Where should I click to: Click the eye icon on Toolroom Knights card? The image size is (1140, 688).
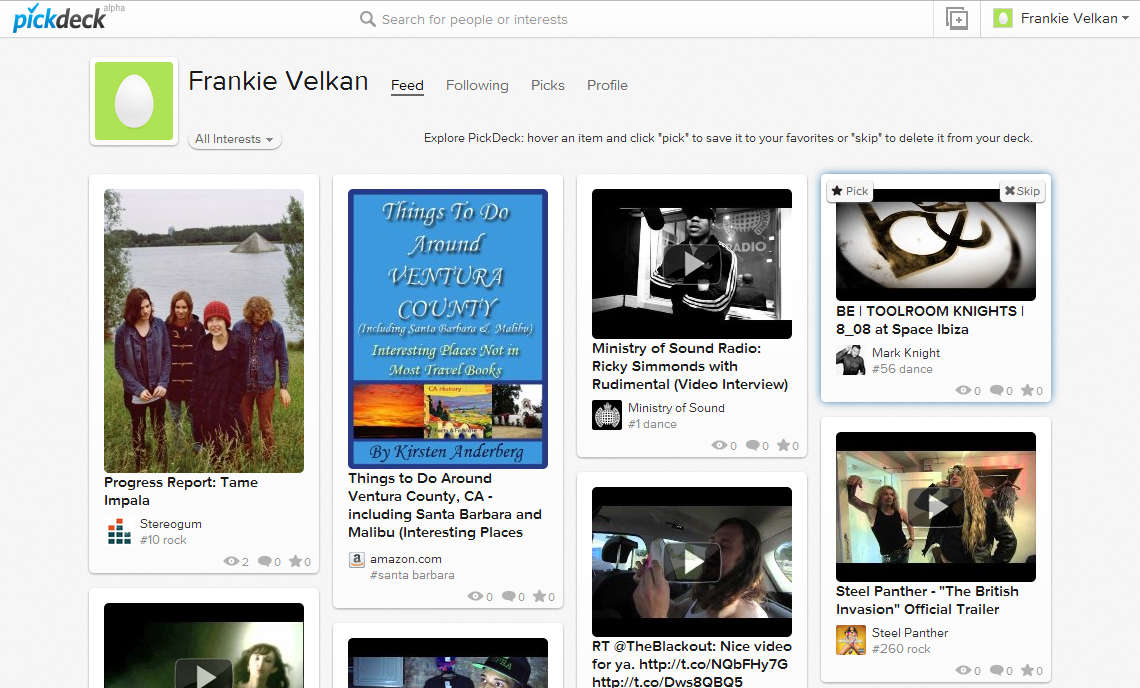pos(963,391)
